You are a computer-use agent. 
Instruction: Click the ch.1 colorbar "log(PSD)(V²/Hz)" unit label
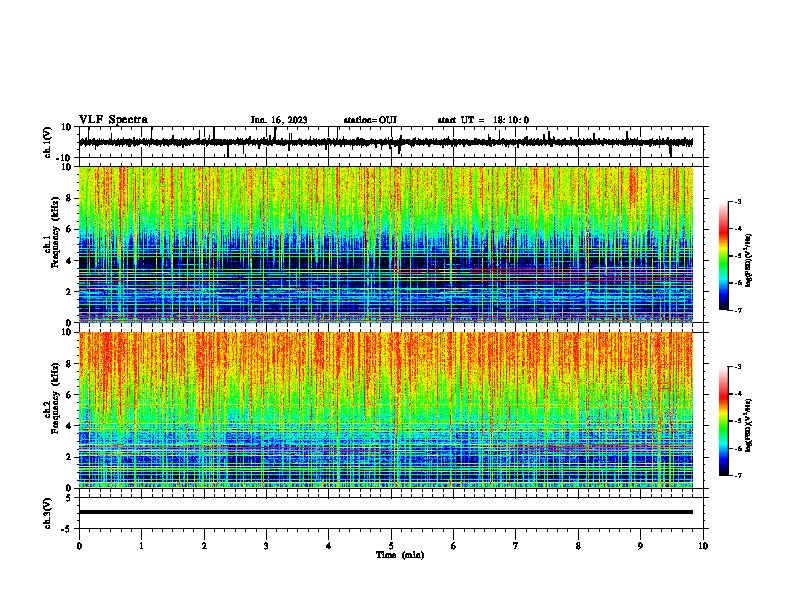[749, 261]
